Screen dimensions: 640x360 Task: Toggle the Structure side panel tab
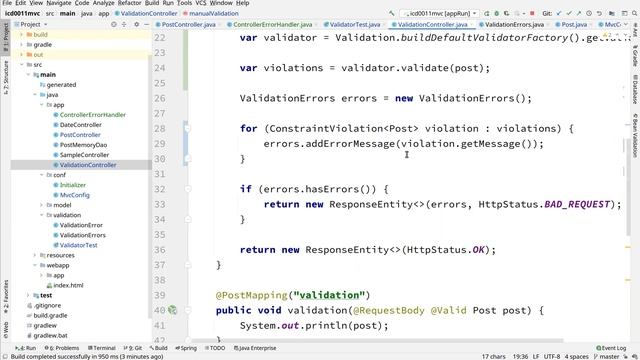coord(6,78)
